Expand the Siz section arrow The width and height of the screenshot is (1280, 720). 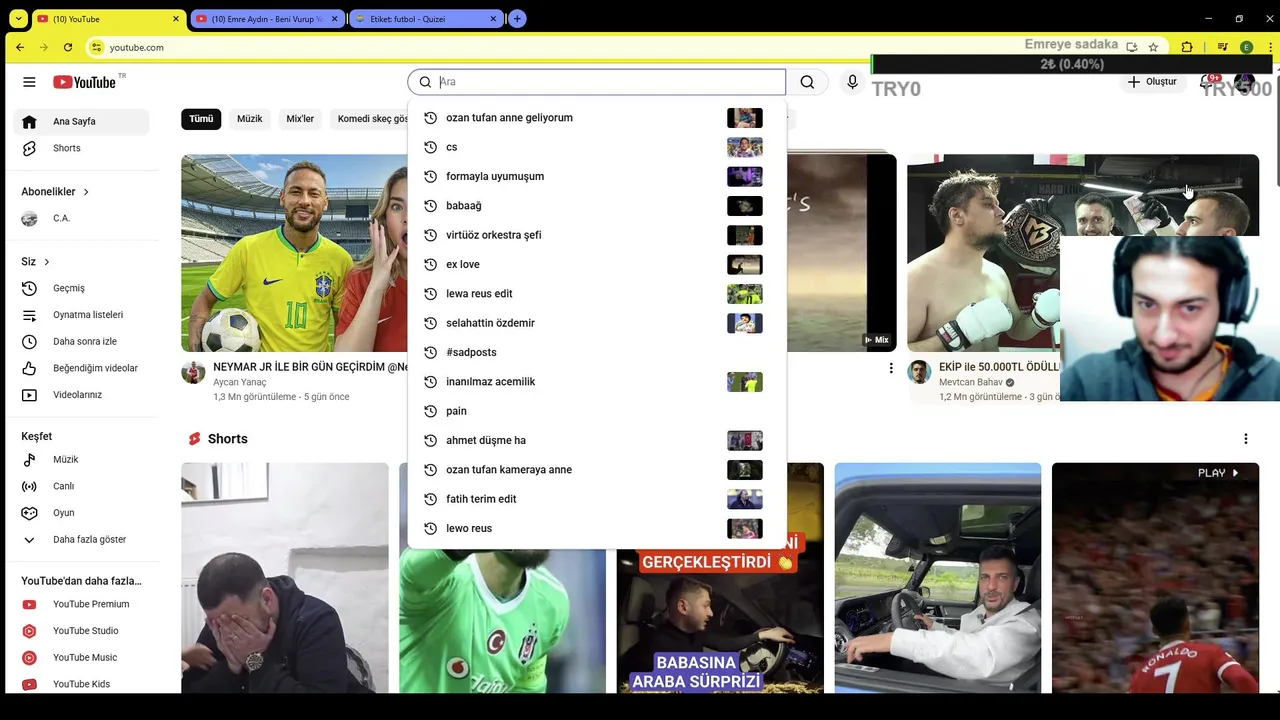[46, 262]
